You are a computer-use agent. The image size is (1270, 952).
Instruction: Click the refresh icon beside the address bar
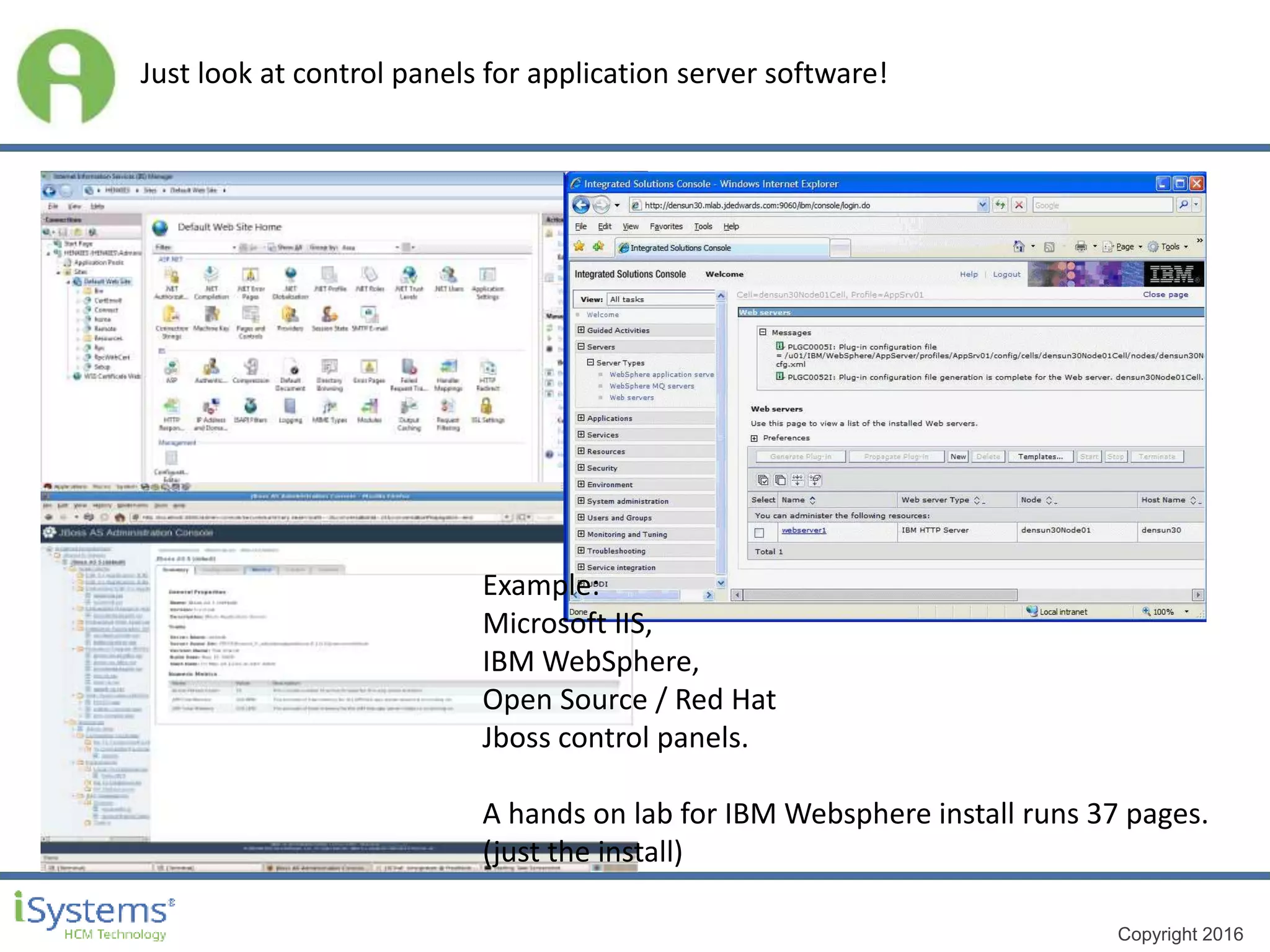(x=1000, y=205)
